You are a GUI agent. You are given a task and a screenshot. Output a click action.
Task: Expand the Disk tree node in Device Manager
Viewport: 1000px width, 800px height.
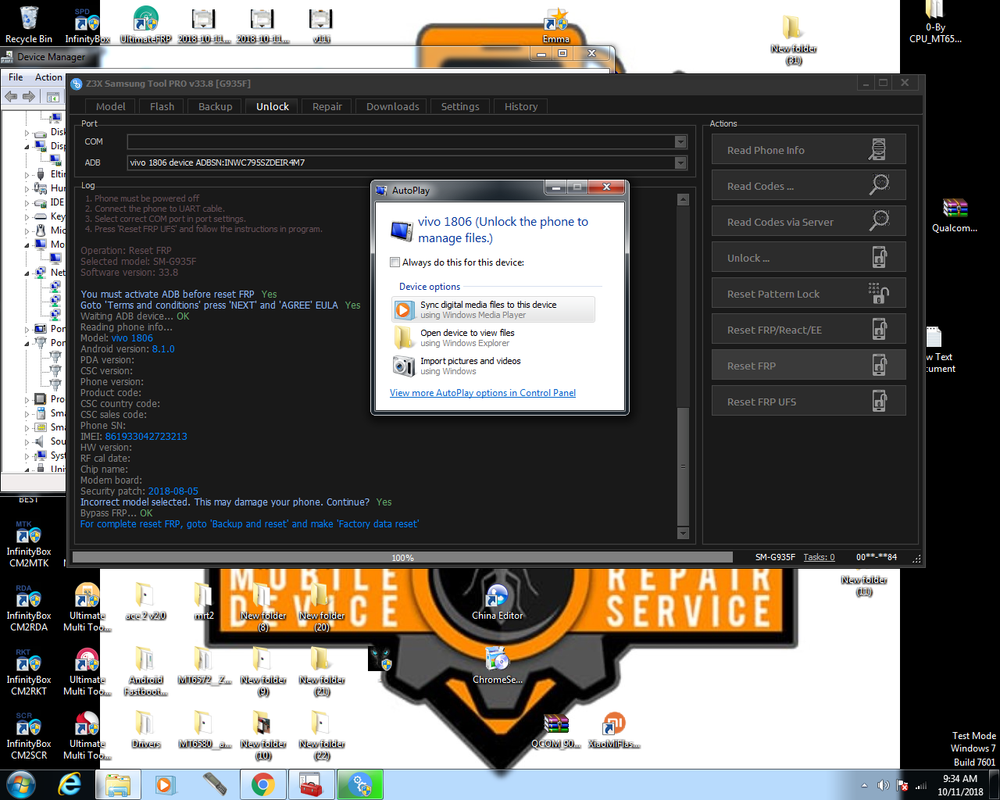(27, 133)
